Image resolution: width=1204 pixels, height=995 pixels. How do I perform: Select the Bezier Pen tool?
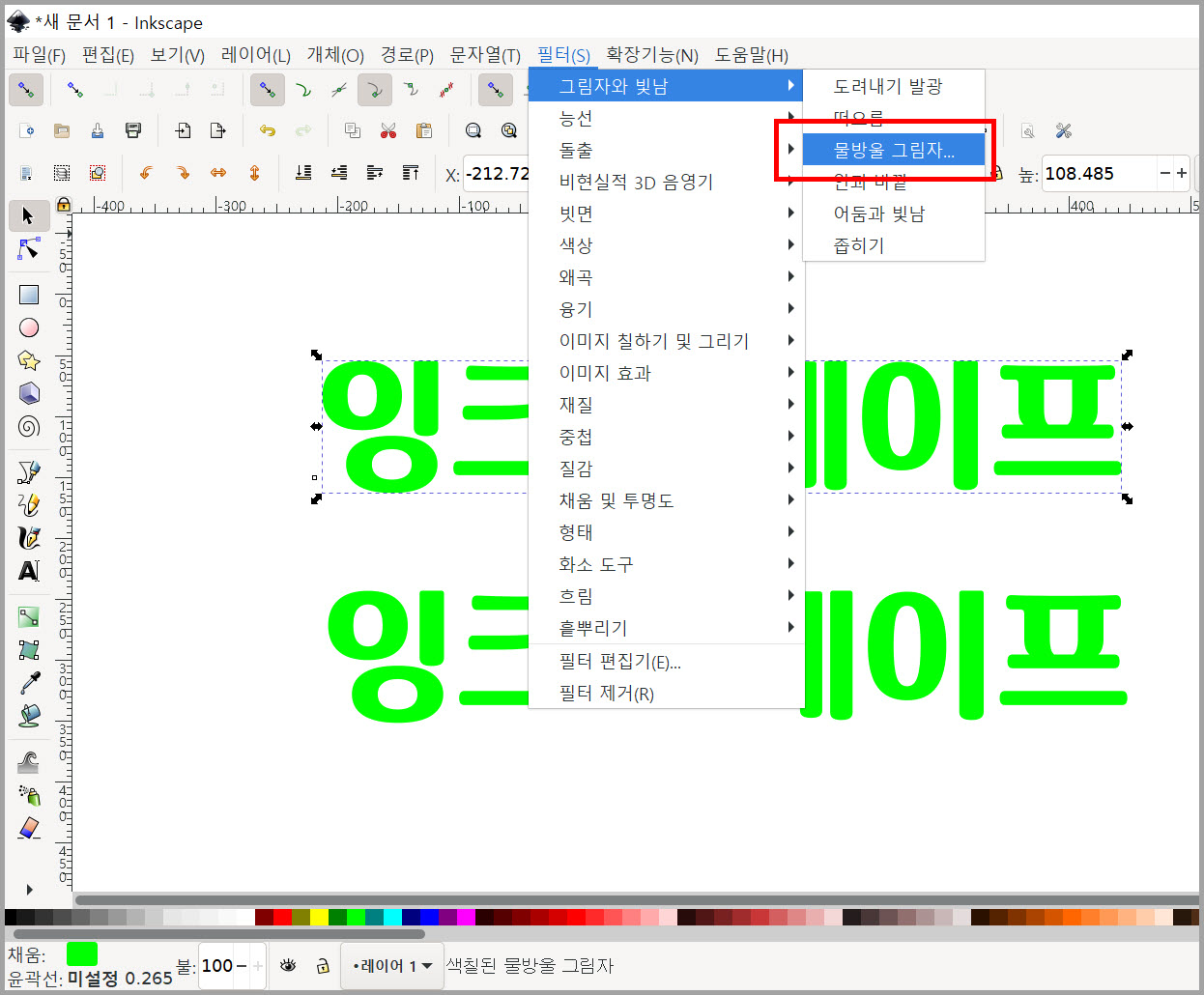click(29, 471)
